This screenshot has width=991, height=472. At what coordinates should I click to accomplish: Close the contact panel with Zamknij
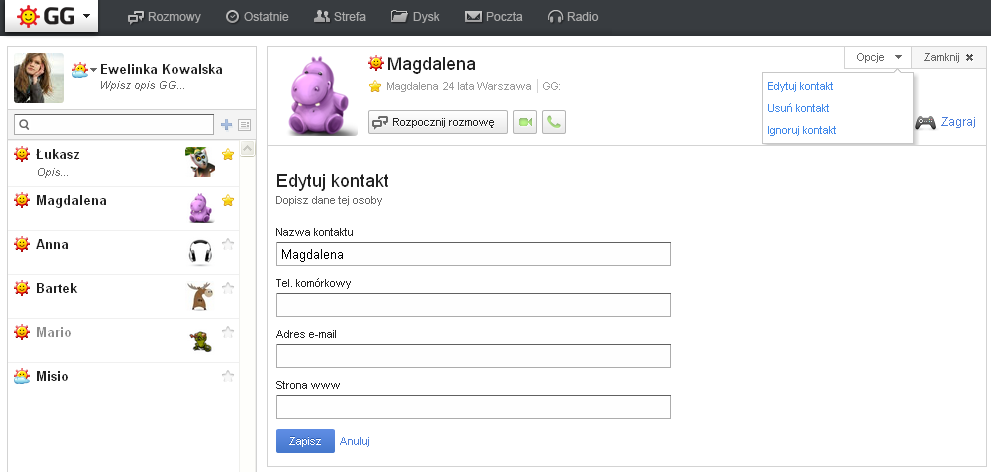949,57
